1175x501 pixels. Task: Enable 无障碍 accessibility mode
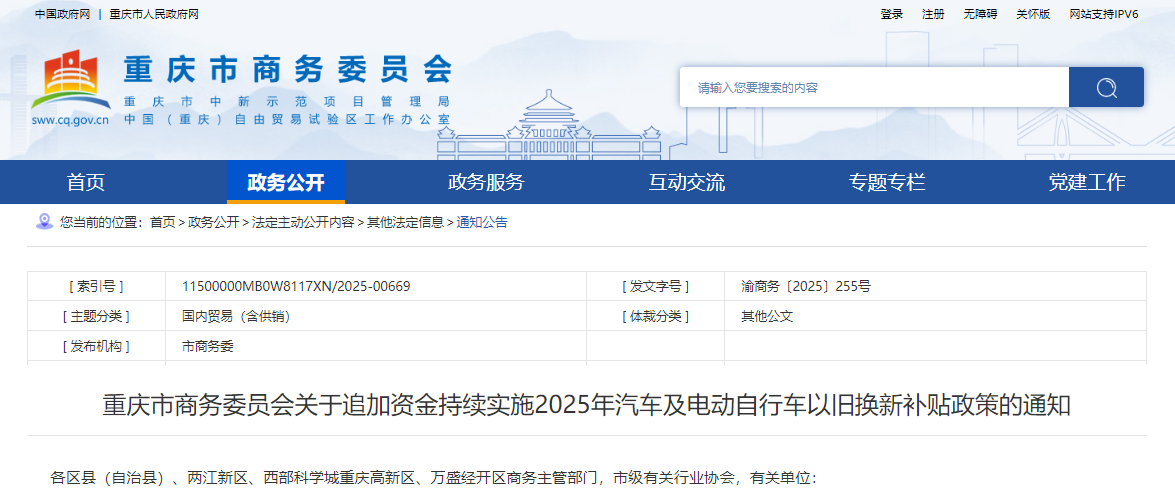[x=980, y=14]
